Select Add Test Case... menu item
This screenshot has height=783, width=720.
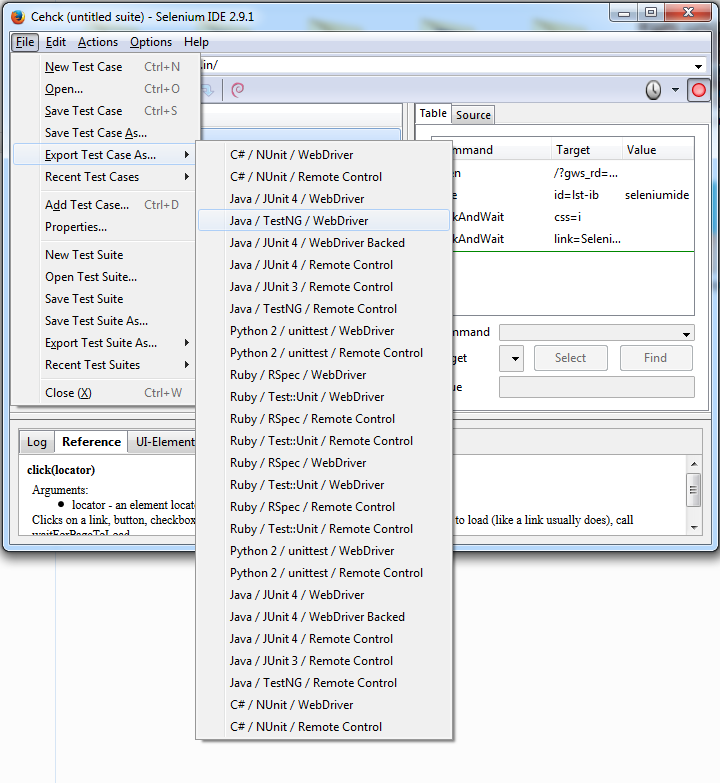[105, 205]
